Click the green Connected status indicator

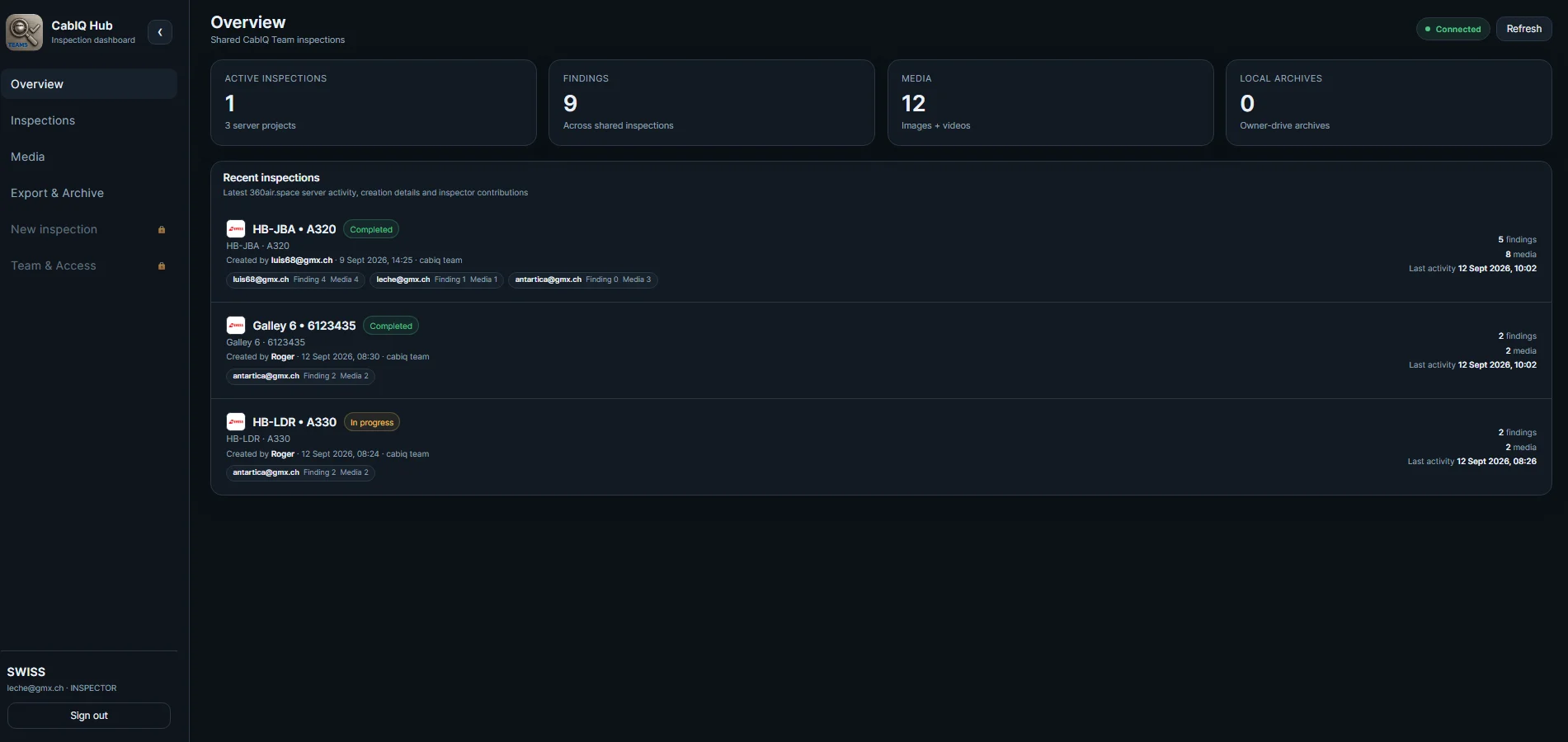pyautogui.click(x=1453, y=29)
